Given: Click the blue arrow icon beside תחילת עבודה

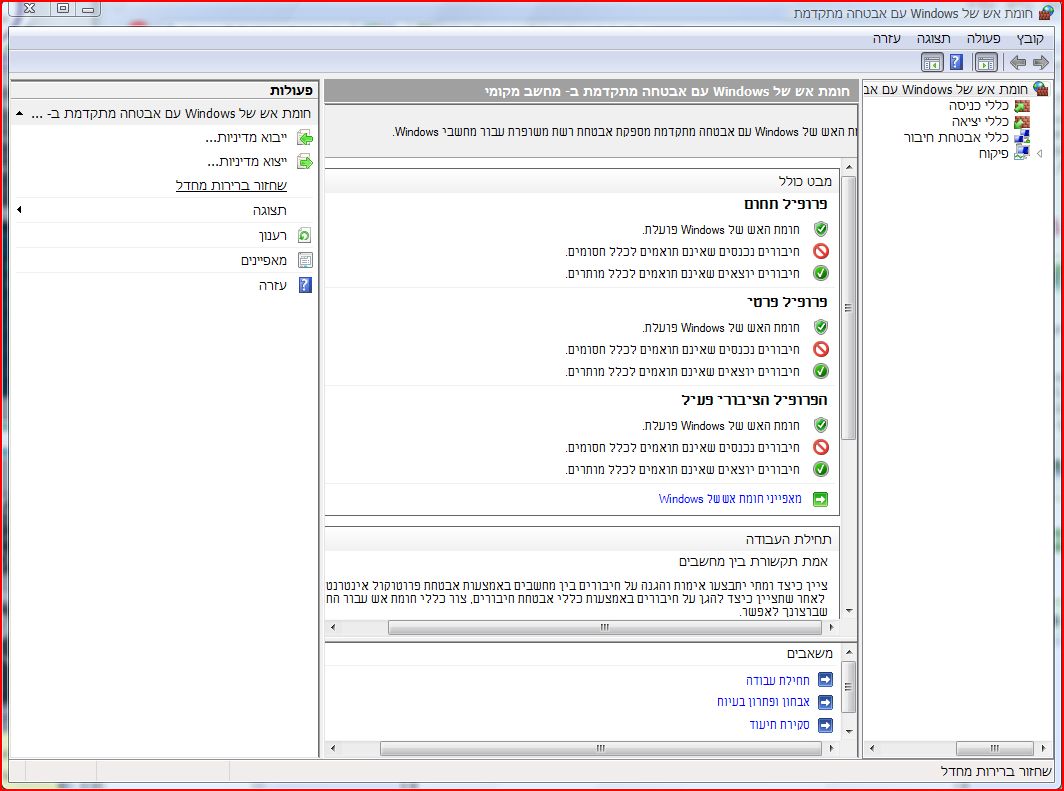Looking at the screenshot, I should [825, 680].
